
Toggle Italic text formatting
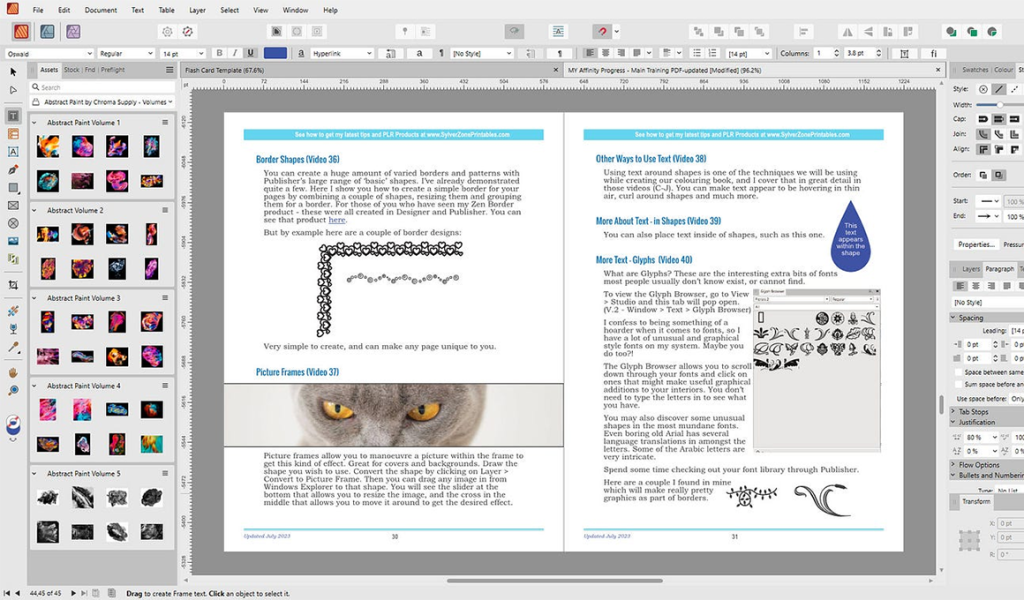point(234,54)
